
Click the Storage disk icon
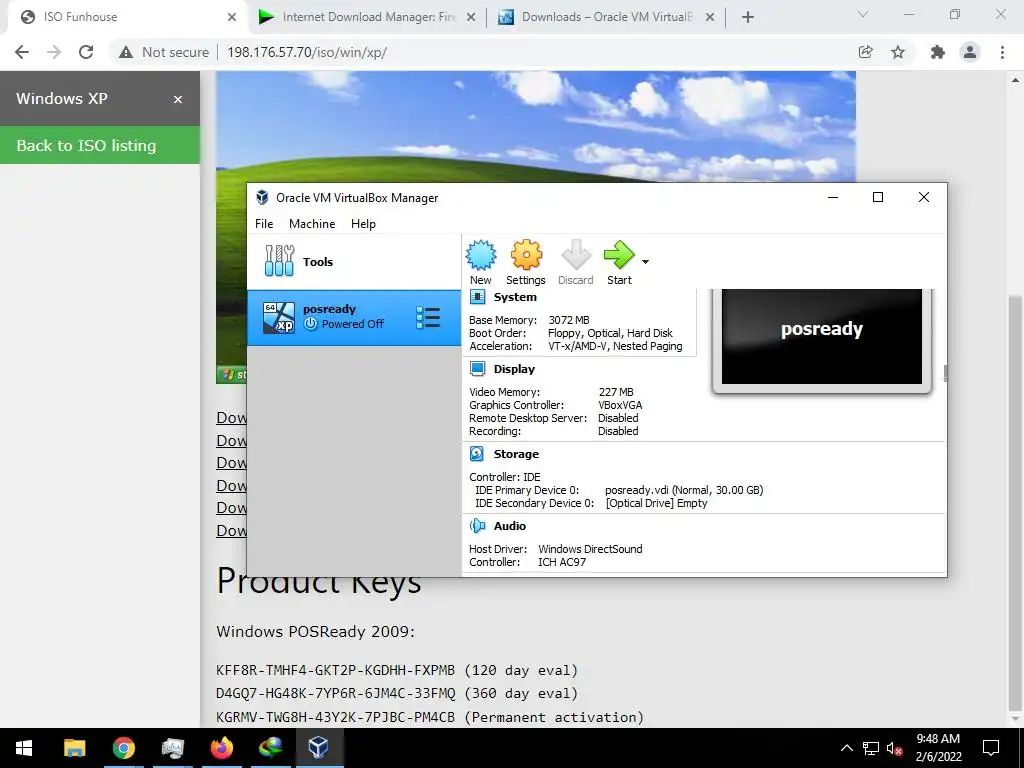tap(477, 454)
